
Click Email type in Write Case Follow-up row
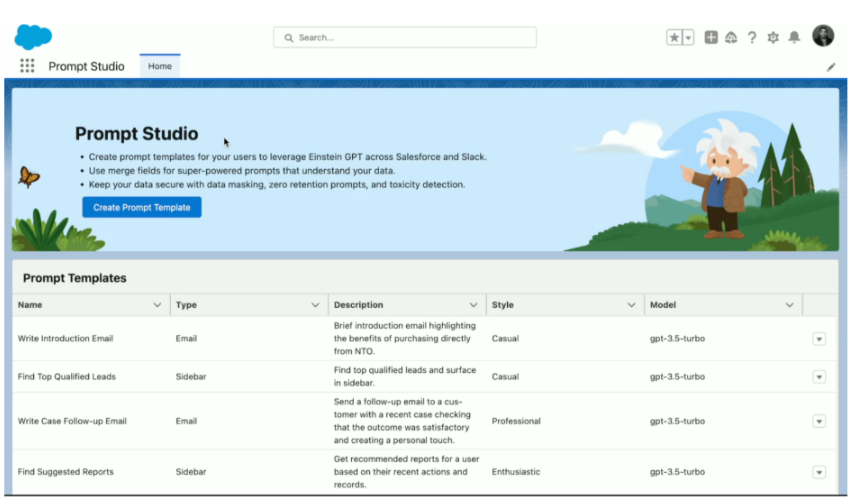point(186,421)
